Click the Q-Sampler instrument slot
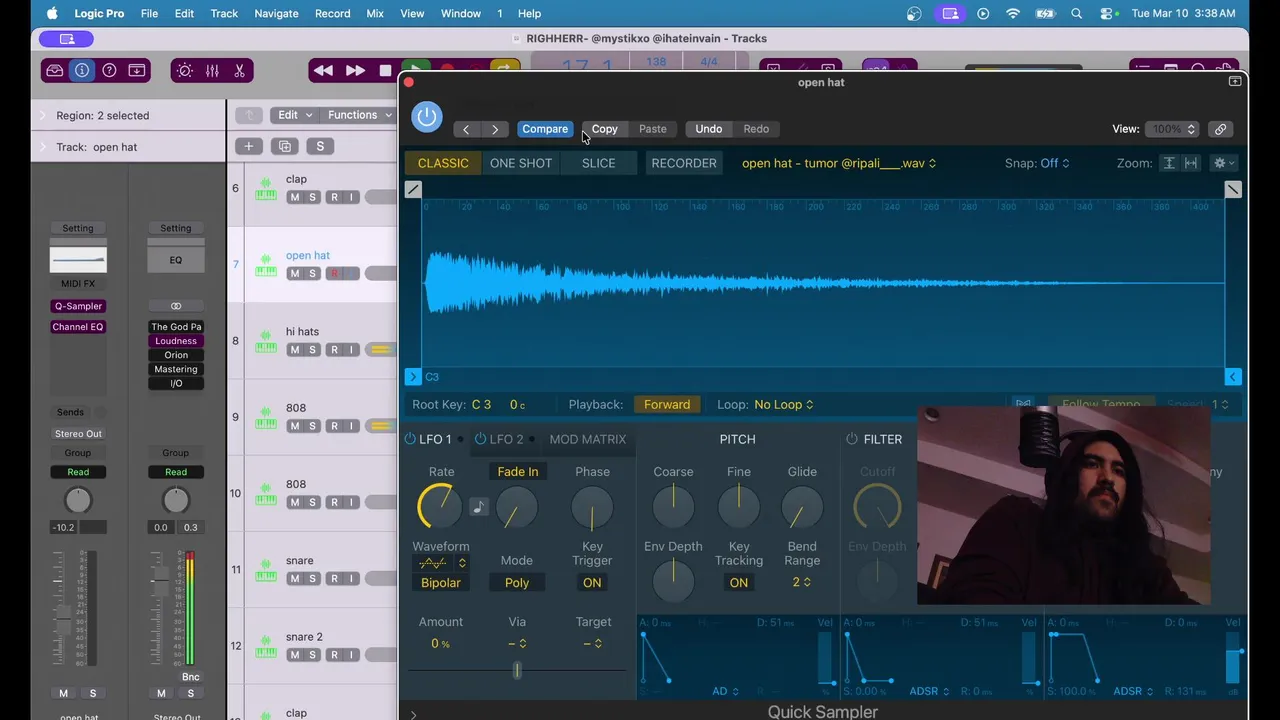 click(x=78, y=306)
